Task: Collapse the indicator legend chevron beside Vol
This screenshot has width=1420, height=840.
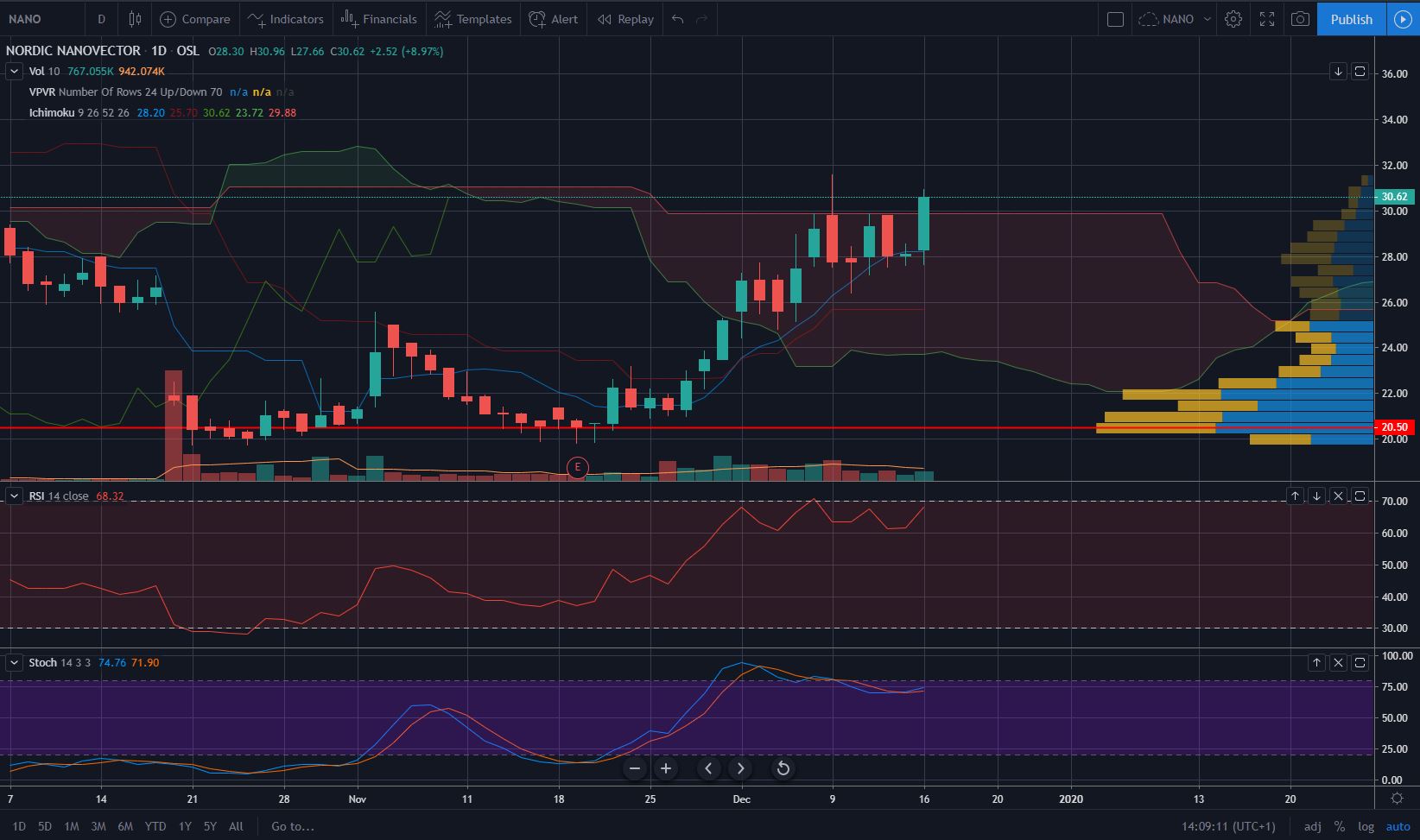Action: 15,72
